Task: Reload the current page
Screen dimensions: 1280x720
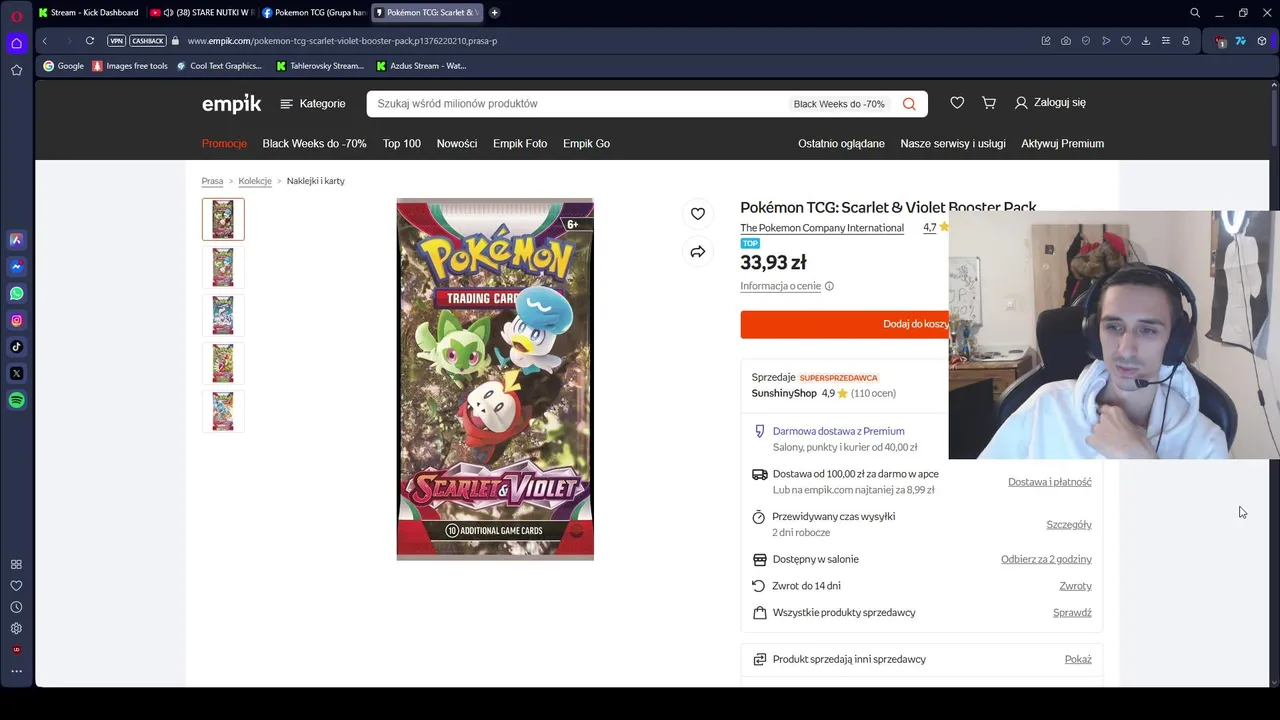Action: click(90, 41)
